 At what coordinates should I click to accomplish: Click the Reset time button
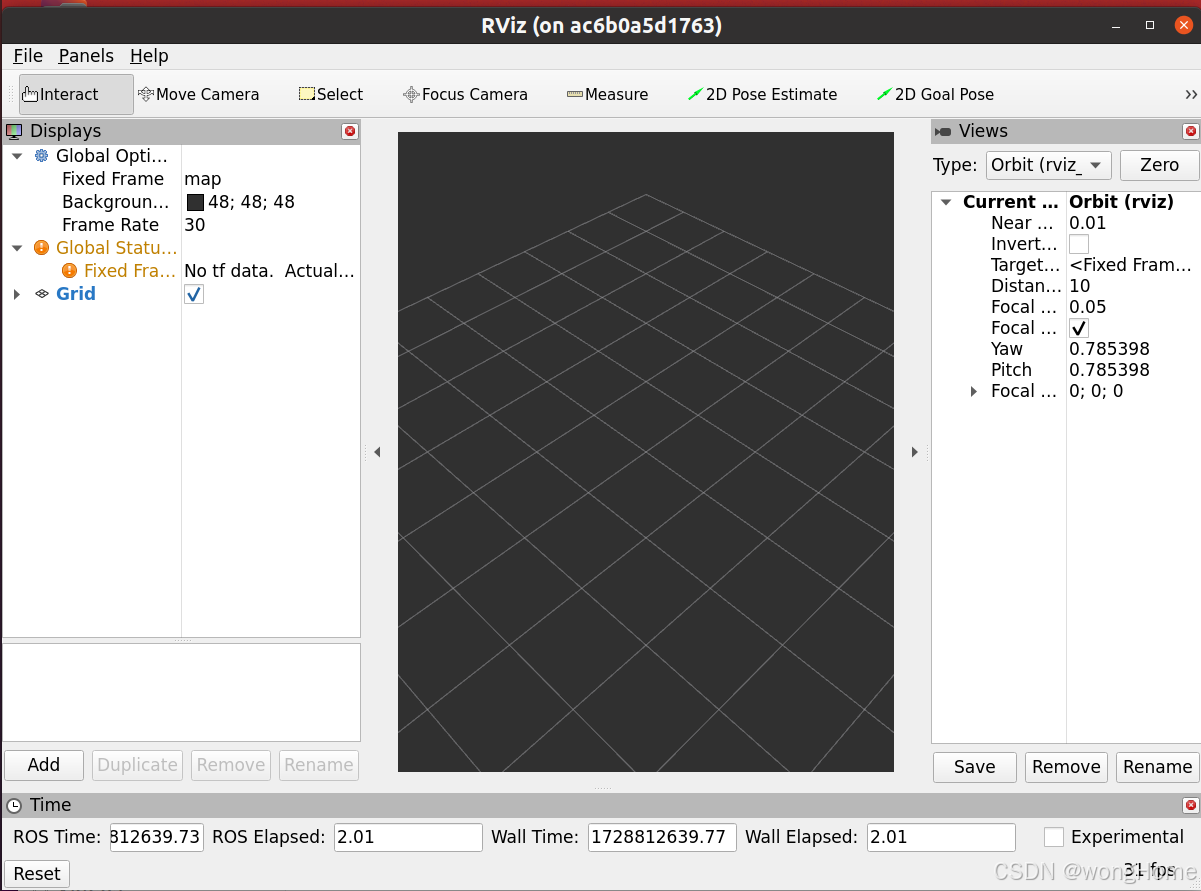(x=37, y=874)
